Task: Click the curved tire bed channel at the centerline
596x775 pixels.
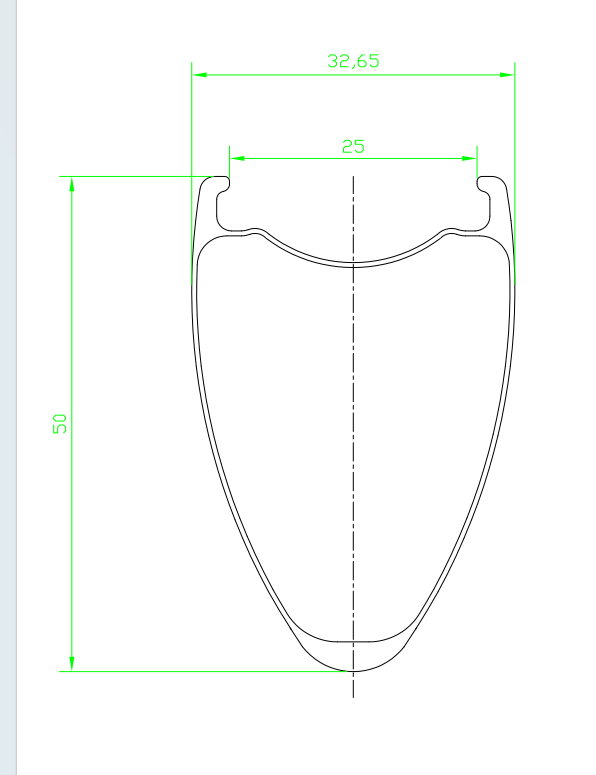Action: tap(353, 264)
